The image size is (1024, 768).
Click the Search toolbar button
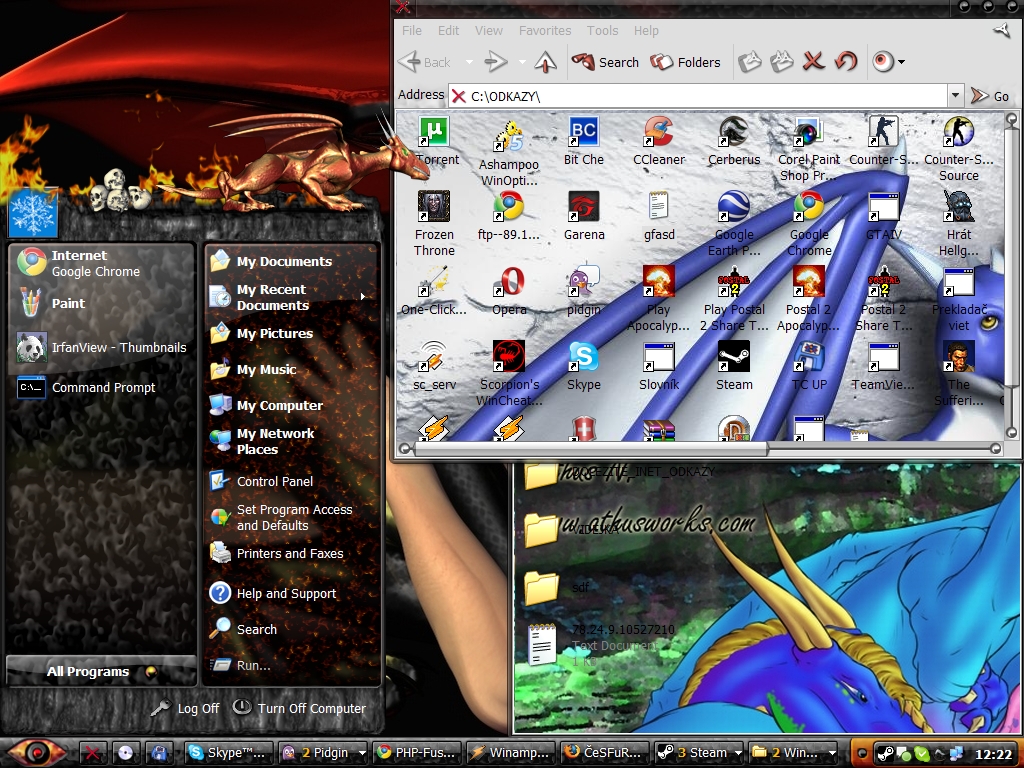pyautogui.click(x=606, y=62)
